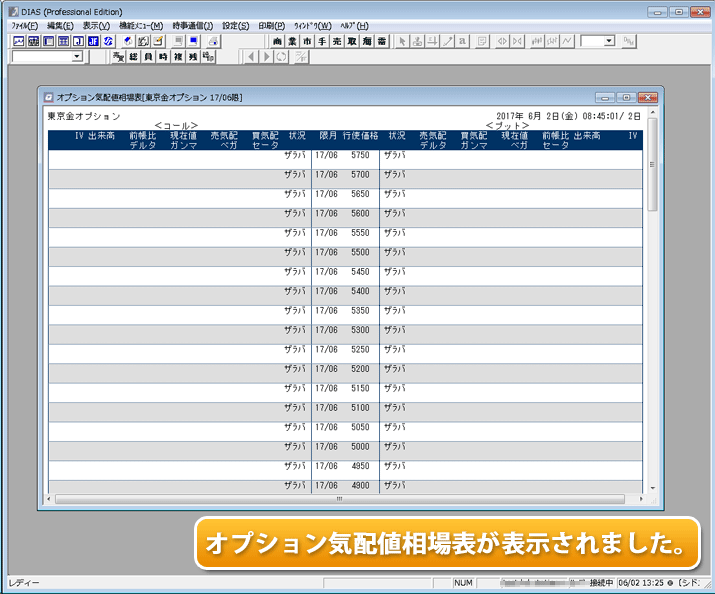
Task: Click the chart icon in the toolbar
Action: (x=18, y=41)
